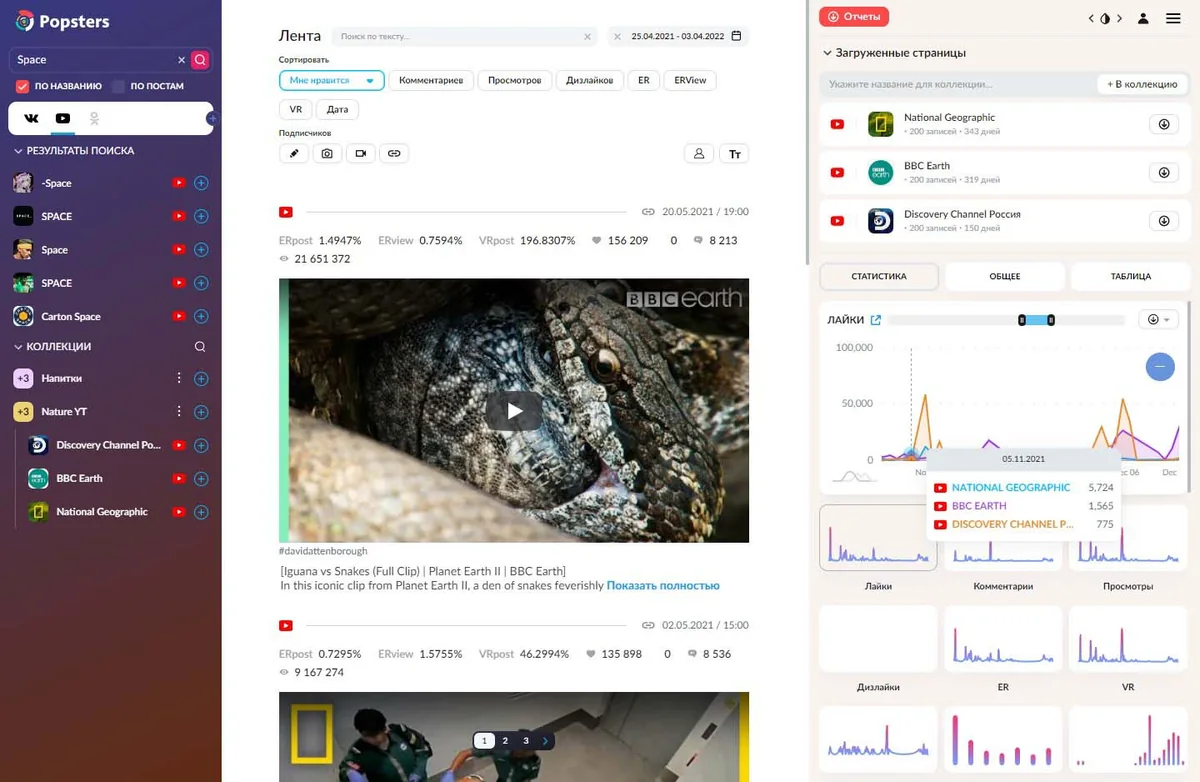This screenshot has height=782, width=1200.
Task: Download National Geographic page data
Action: [1164, 125]
